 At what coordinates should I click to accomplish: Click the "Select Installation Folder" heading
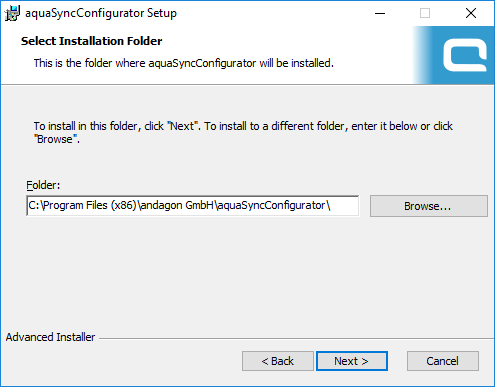click(x=92, y=41)
